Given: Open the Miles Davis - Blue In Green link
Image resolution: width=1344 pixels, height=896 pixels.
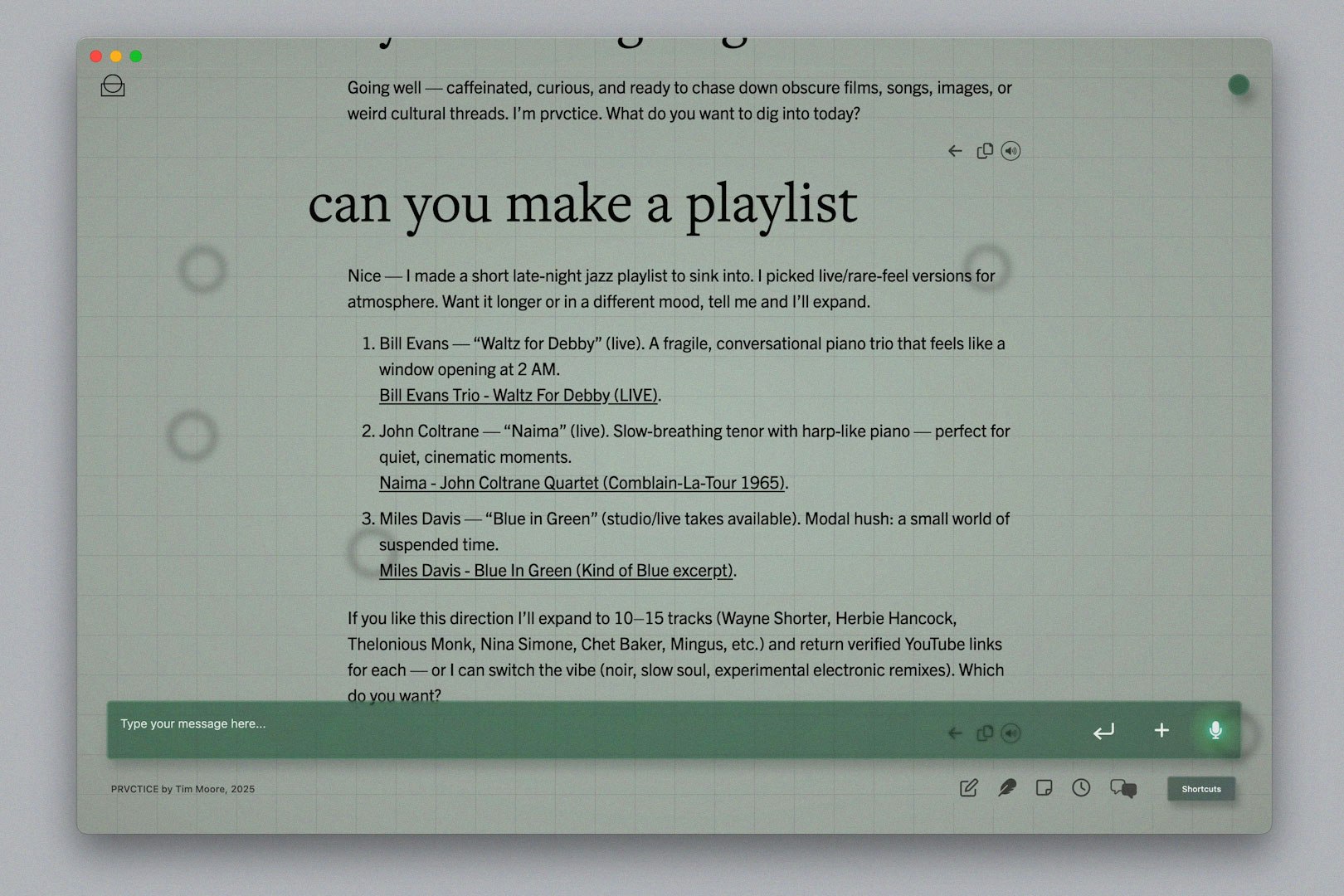Looking at the screenshot, I should click(x=556, y=571).
